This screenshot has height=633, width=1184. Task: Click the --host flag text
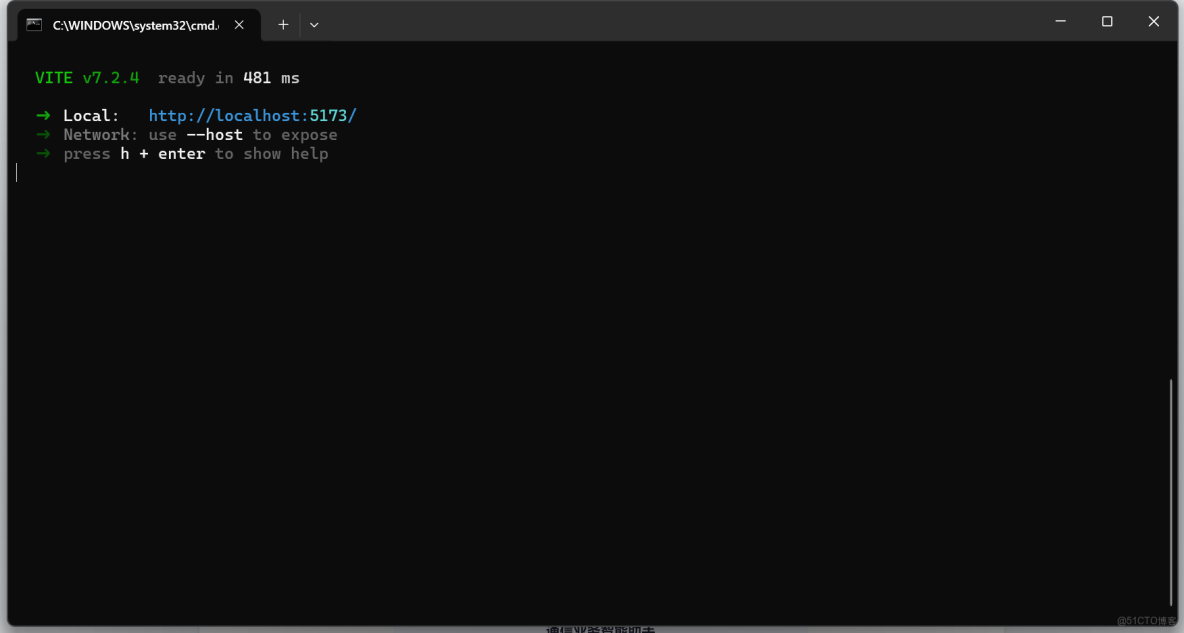pos(214,134)
